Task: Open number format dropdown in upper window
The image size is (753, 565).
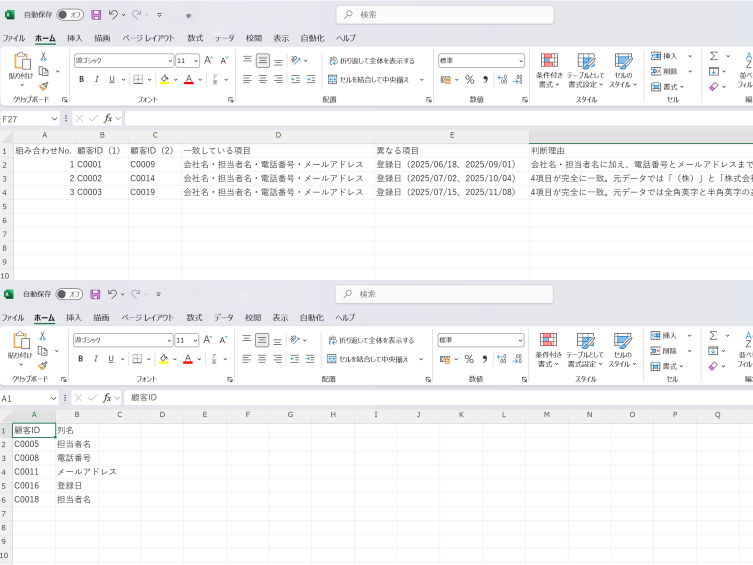Action: pyautogui.click(x=521, y=61)
